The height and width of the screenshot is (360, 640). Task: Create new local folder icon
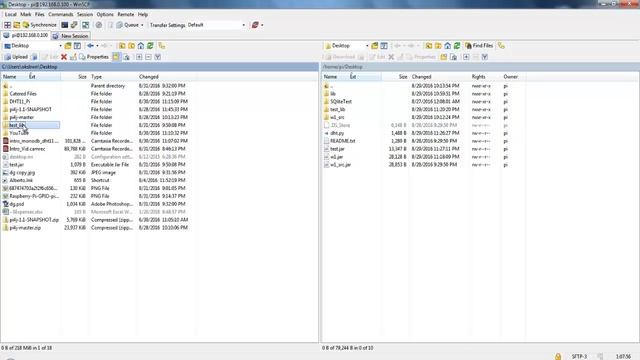pyautogui.click(x=116, y=57)
